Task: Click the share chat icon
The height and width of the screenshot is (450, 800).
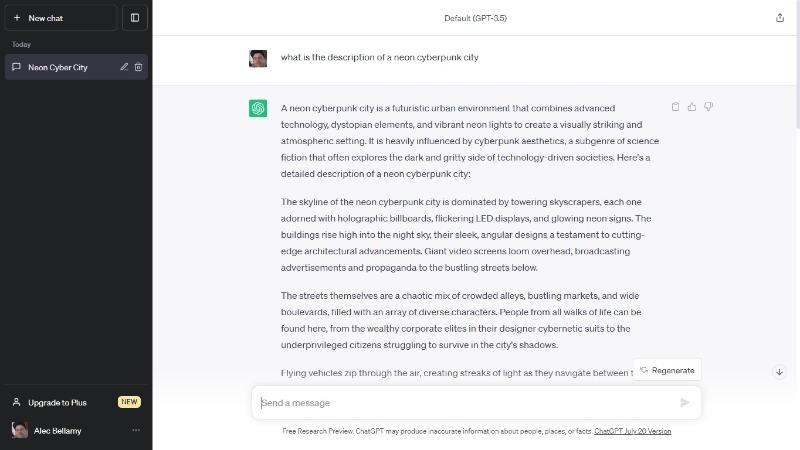Action: 780,18
